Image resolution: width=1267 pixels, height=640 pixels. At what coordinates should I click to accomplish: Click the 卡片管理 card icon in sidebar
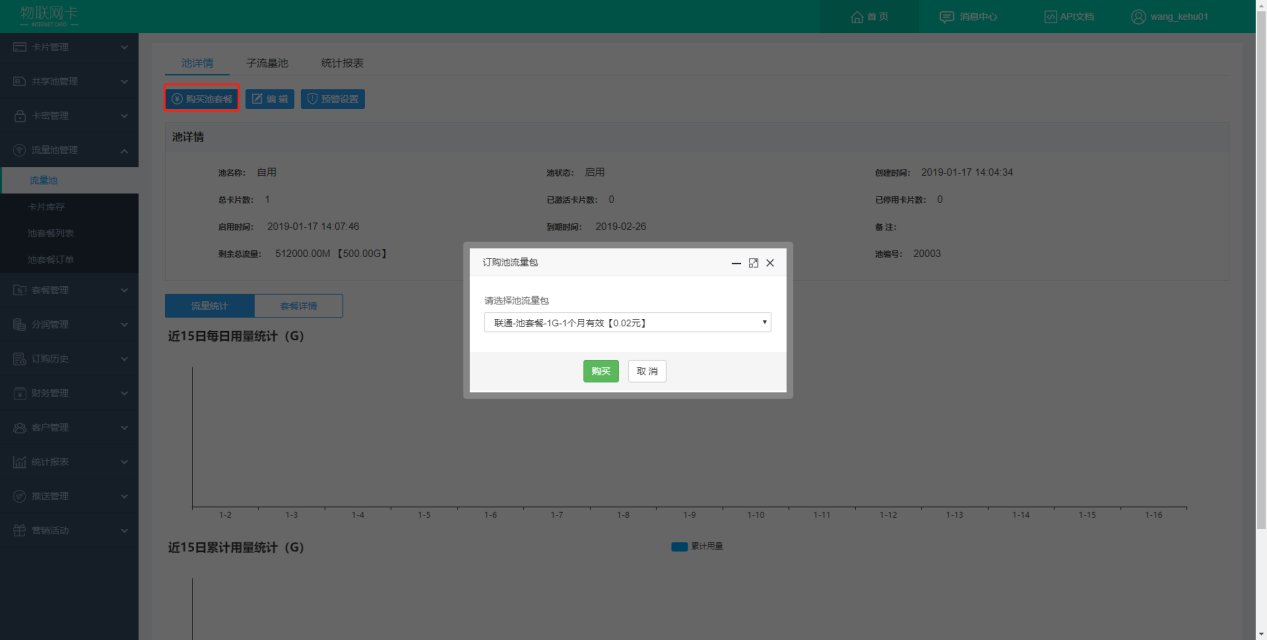[19, 47]
